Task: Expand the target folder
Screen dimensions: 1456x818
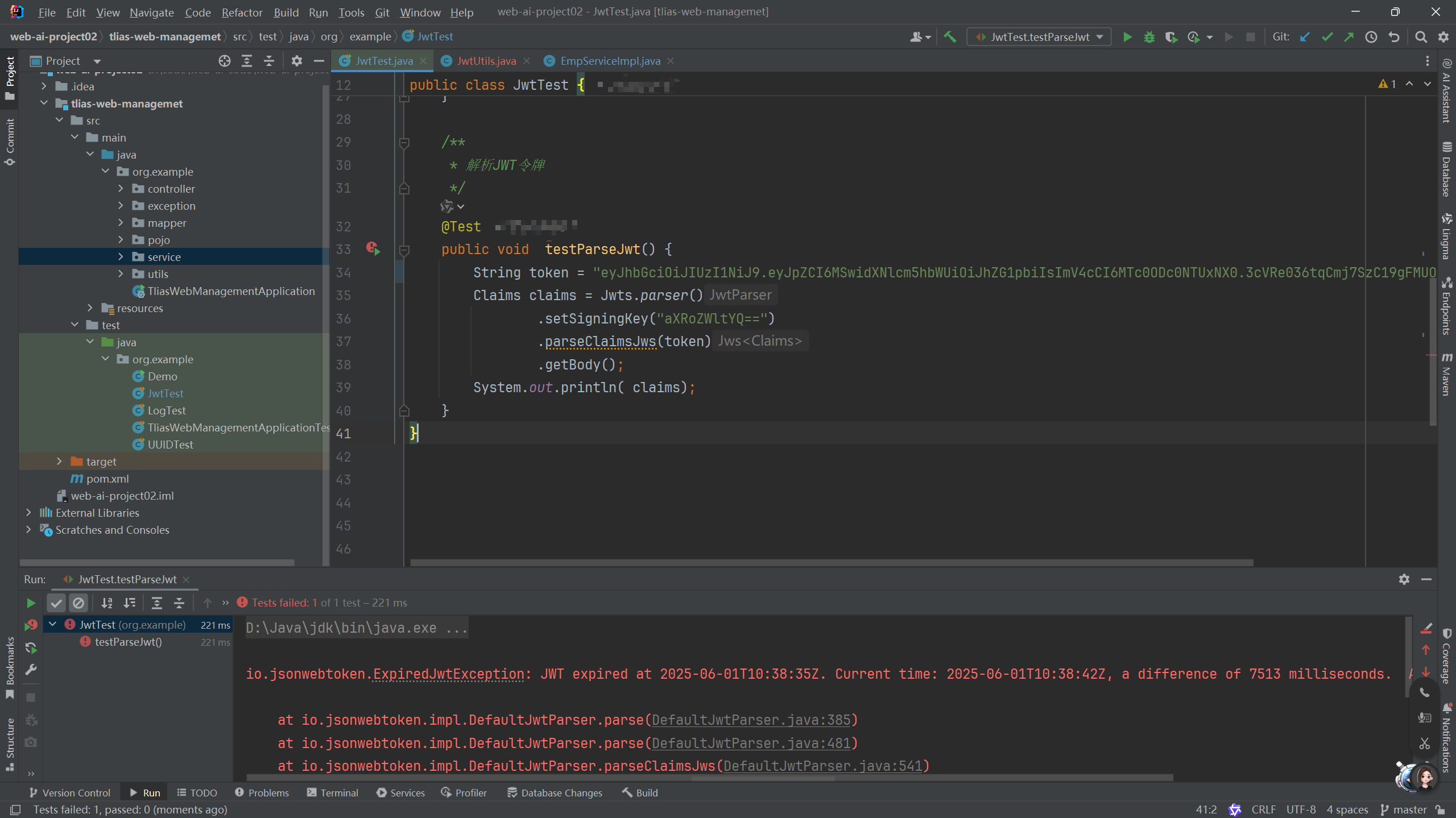Action: point(59,462)
